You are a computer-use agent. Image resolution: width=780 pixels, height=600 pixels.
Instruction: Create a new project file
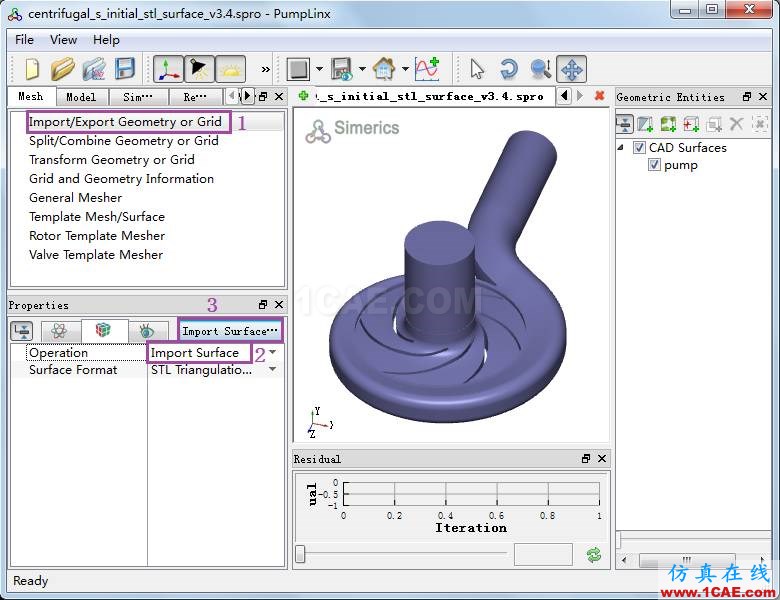click(x=32, y=69)
